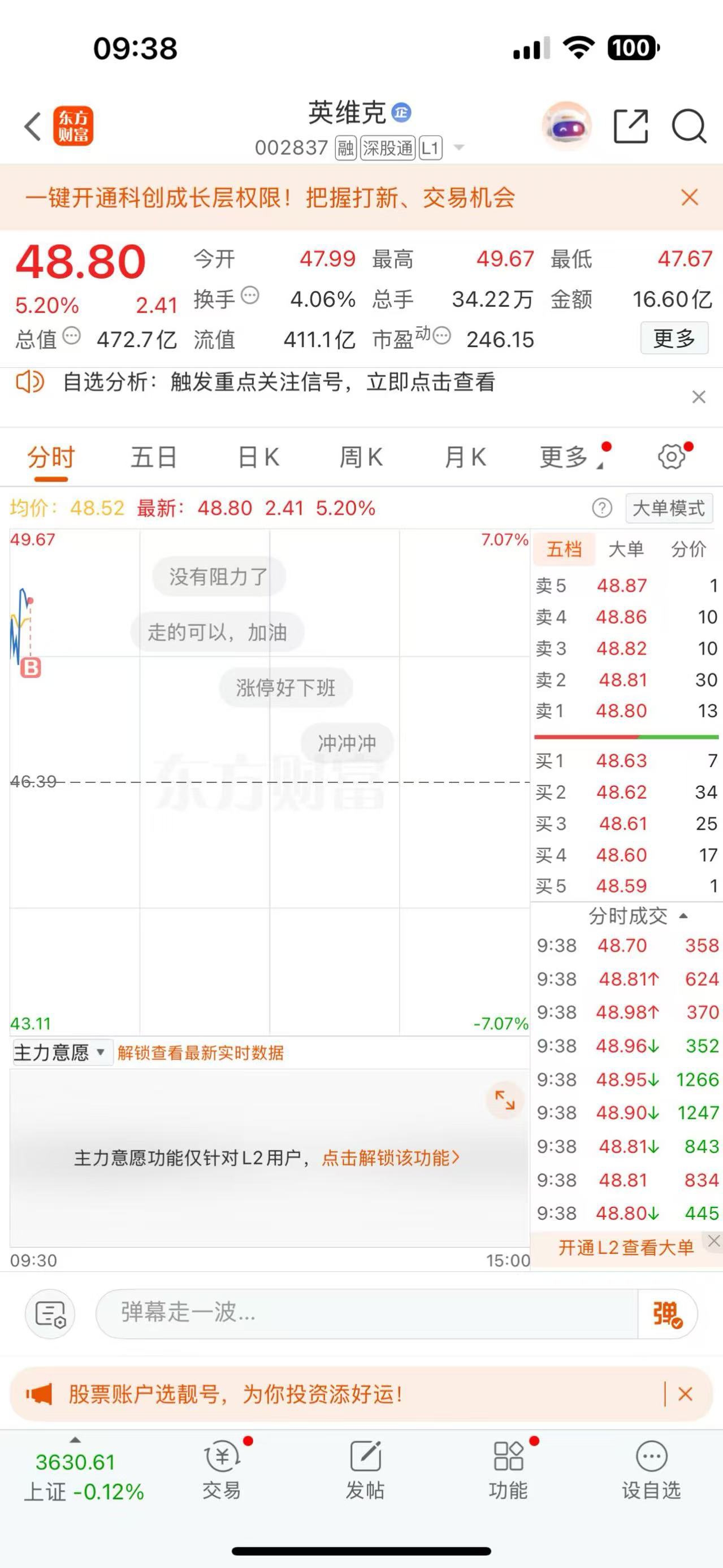Dismiss the 自选分析 notice
Screen dimensions: 723x1568
pyautogui.click(x=699, y=397)
